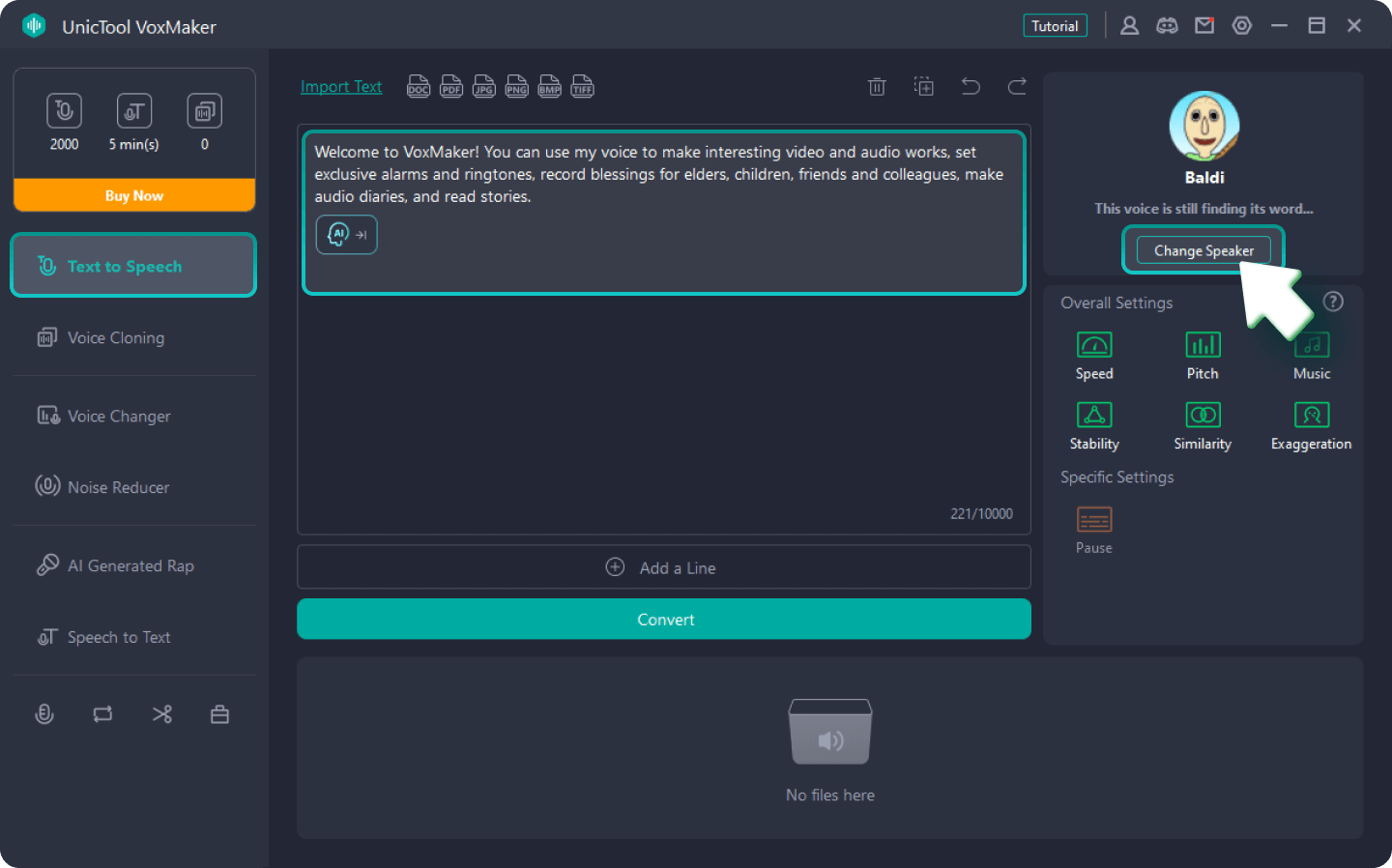Open Overall Settings help question mark

[x=1333, y=302]
